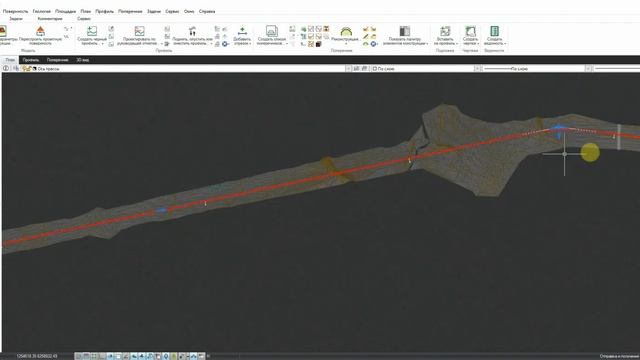Open the Площадки menu

[x=65, y=11]
